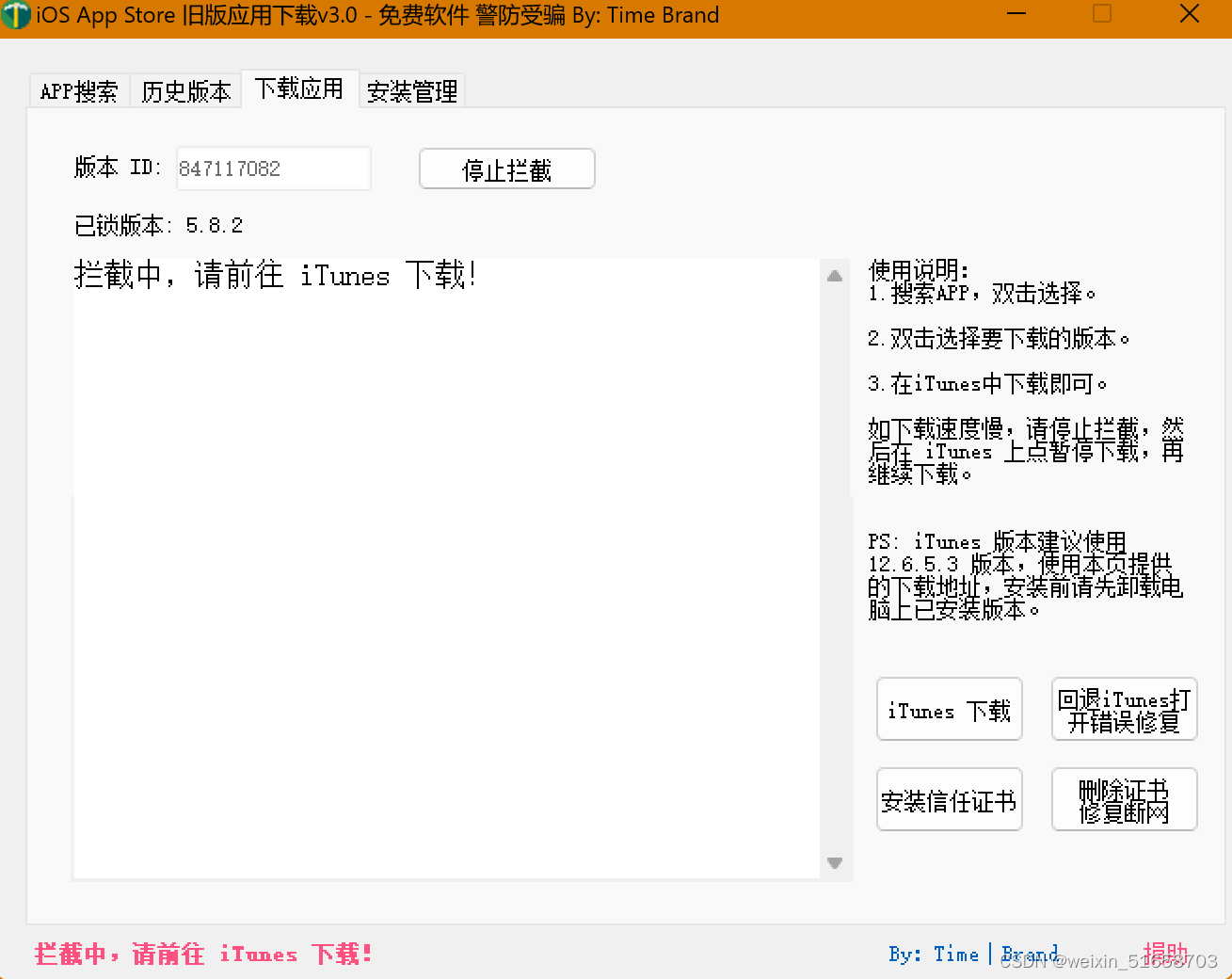Click the 停止拦截 button

click(507, 169)
